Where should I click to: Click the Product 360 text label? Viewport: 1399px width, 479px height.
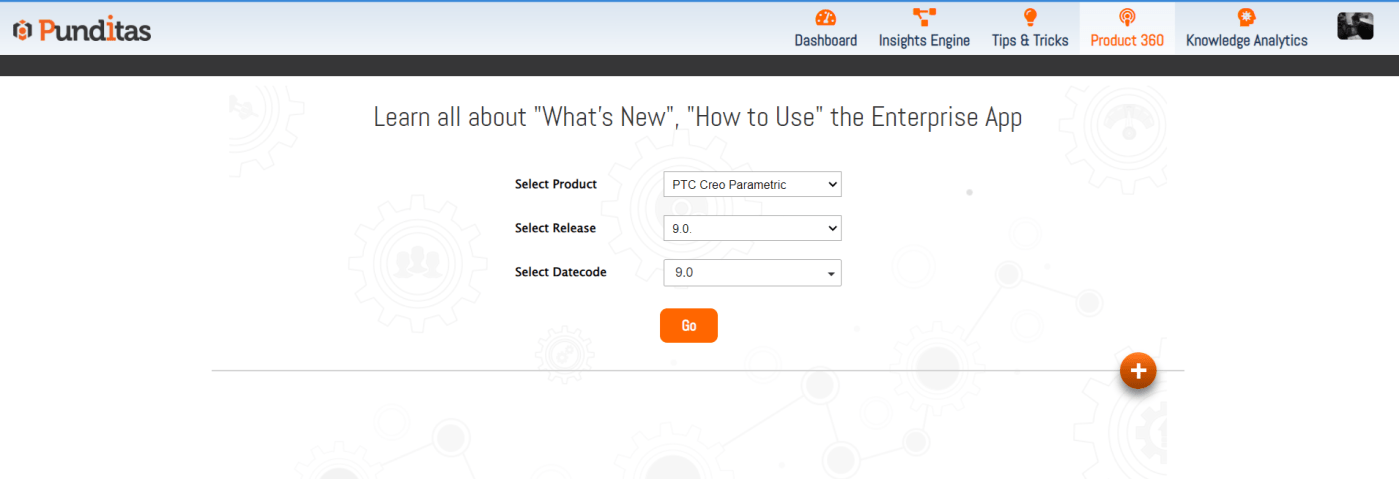click(x=1127, y=41)
